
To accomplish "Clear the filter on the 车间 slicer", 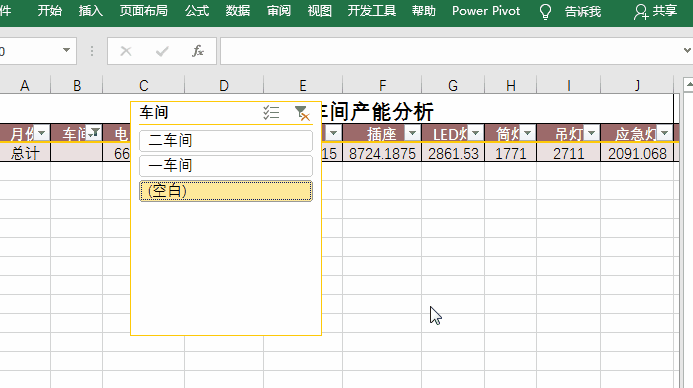I will (x=302, y=113).
